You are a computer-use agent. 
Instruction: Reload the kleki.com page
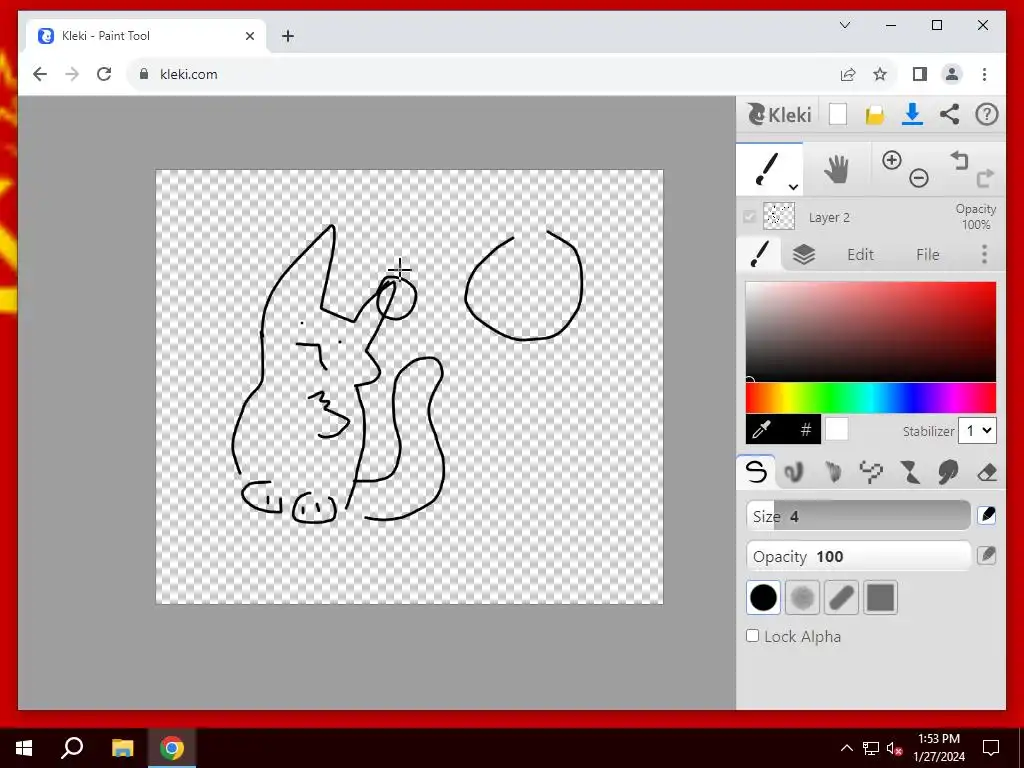(x=104, y=74)
